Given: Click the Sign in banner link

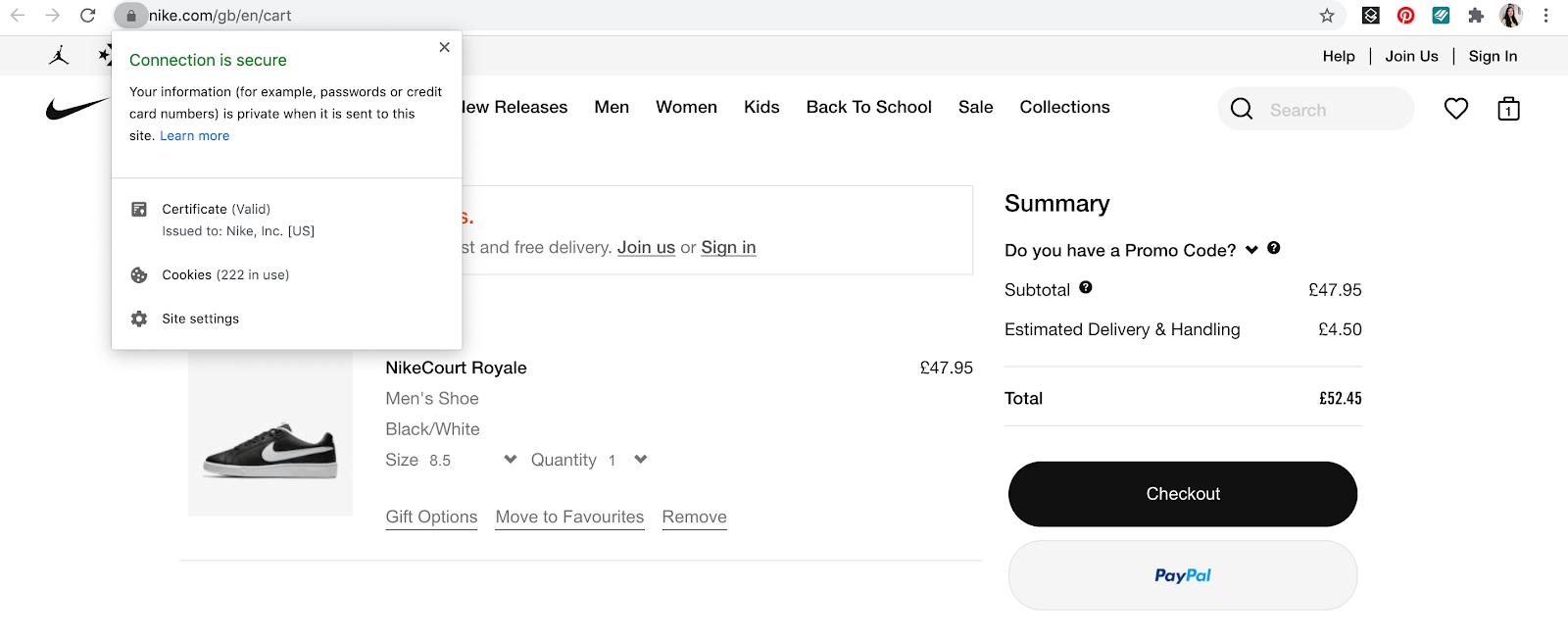Looking at the screenshot, I should coord(728,248).
